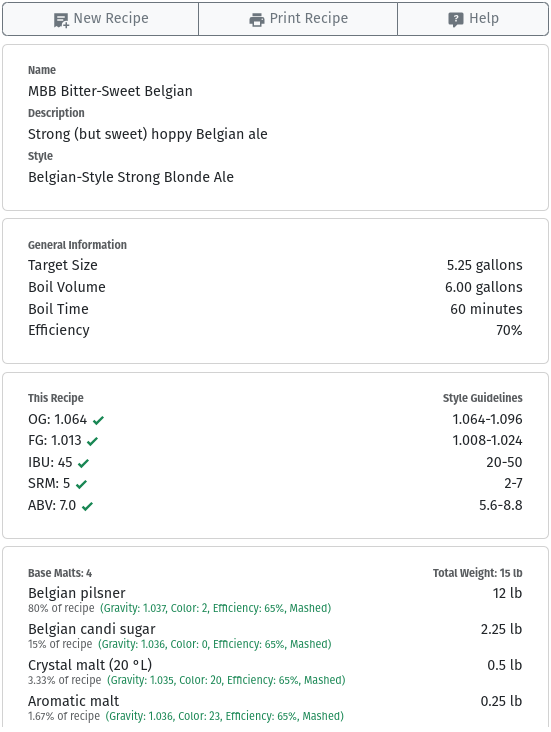Click the Target Size 5.25 gallons value
The image size is (551, 732).
point(484,265)
